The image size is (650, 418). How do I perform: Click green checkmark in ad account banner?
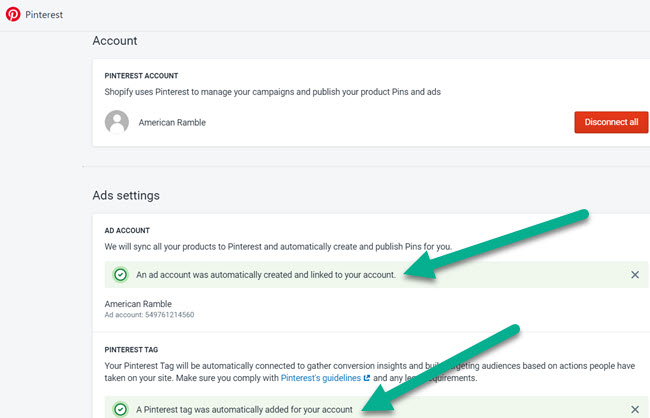(x=120, y=274)
